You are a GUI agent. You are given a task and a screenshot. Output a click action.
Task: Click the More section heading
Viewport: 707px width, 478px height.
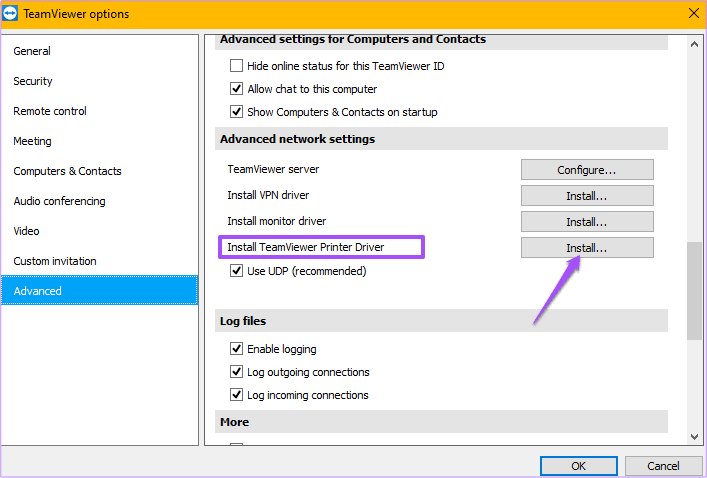click(234, 422)
